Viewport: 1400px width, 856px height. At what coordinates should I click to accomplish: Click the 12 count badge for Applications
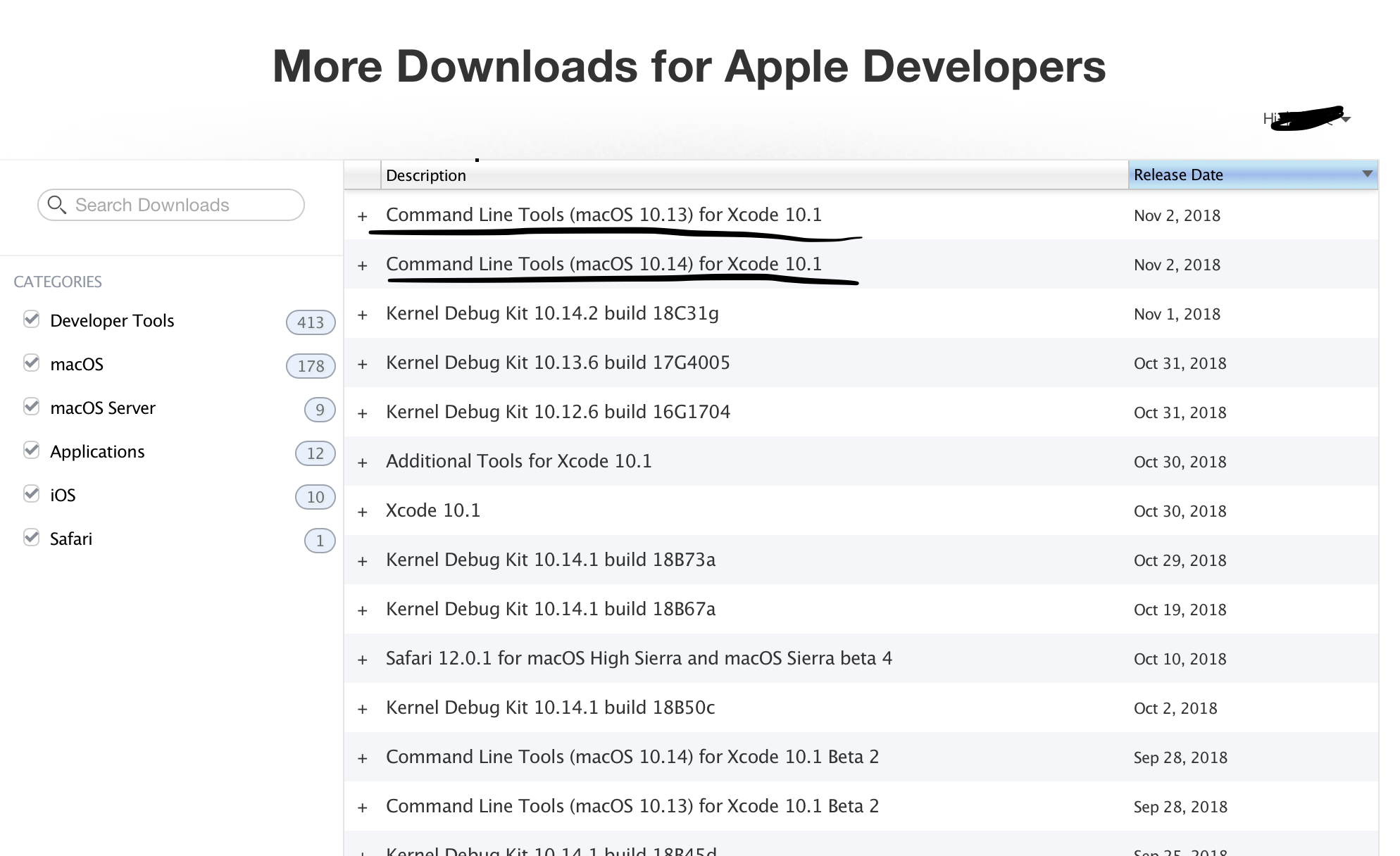click(x=315, y=453)
